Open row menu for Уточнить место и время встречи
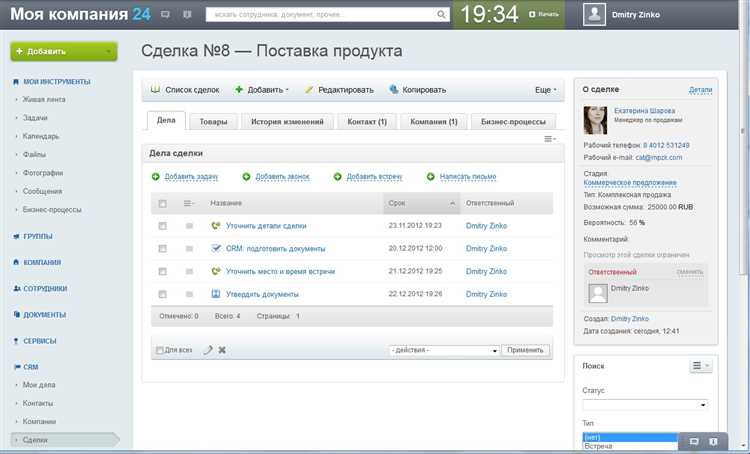This screenshot has width=750, height=454. [189, 271]
